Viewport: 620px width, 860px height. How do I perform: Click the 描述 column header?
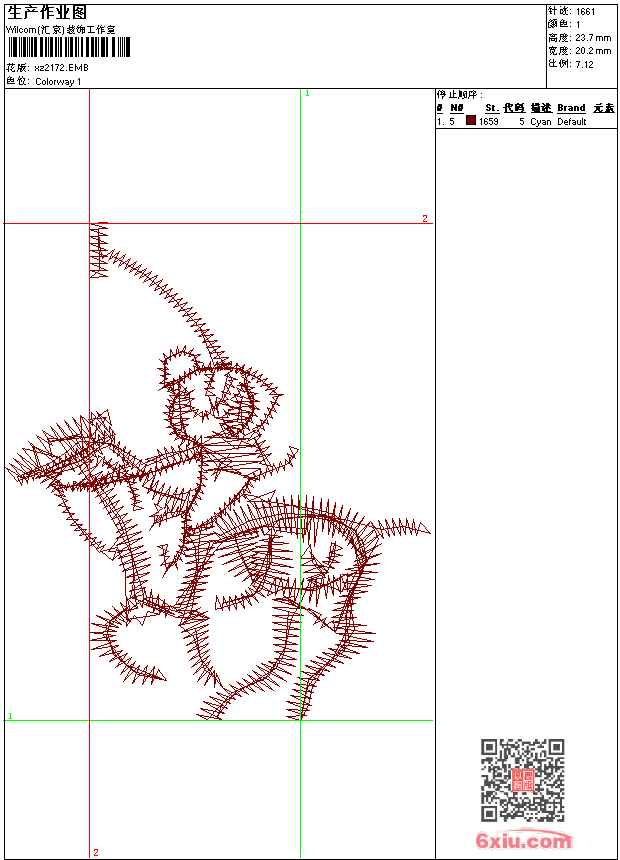click(541, 108)
